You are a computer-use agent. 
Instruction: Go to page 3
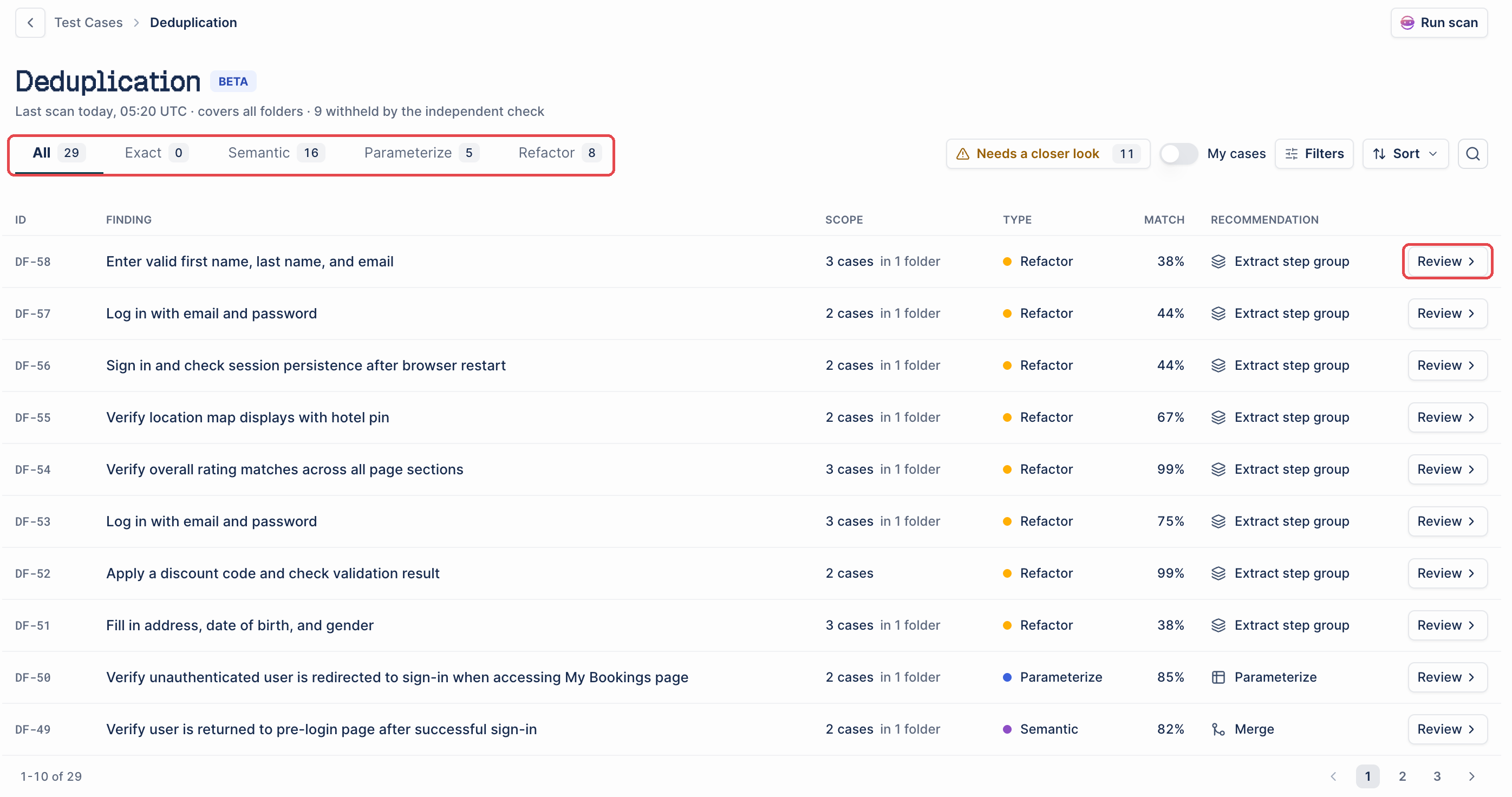pos(1436,776)
